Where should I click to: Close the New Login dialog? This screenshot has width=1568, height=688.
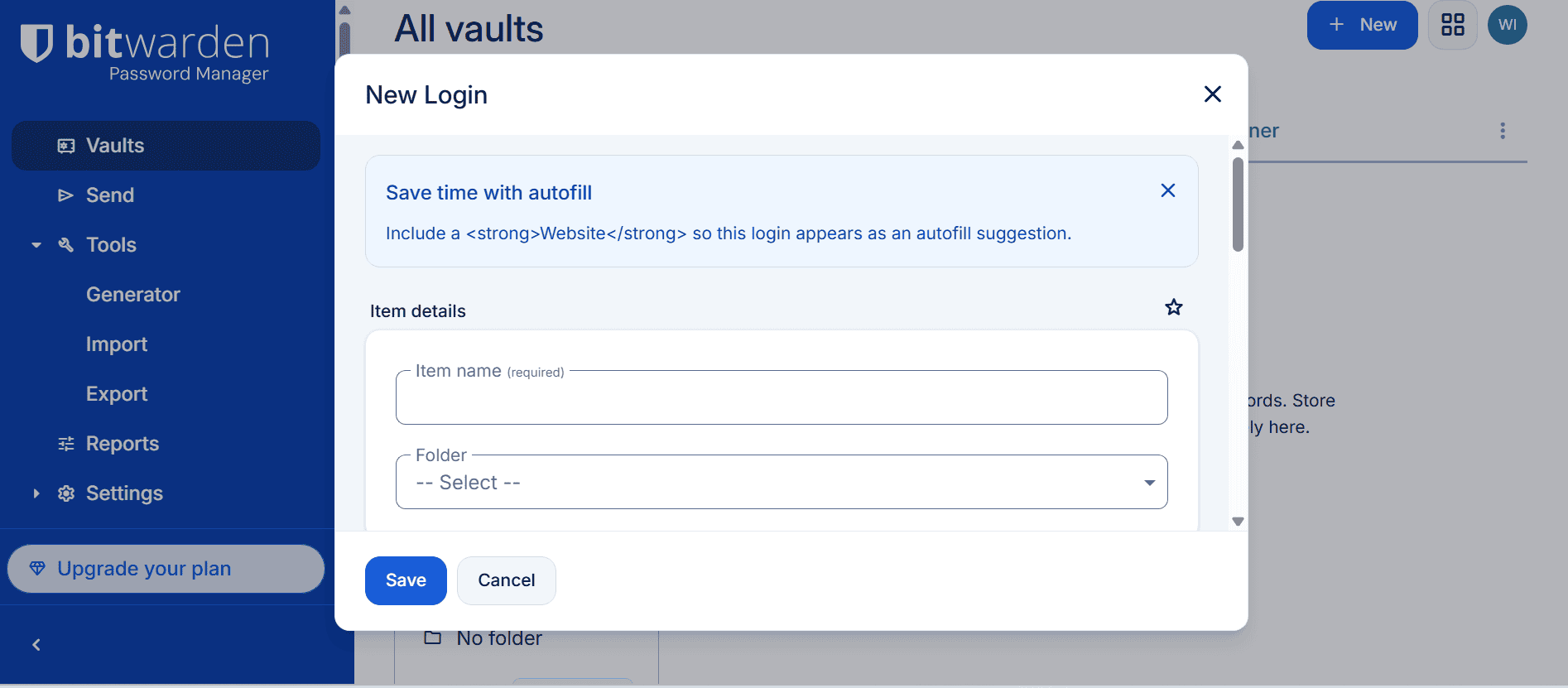coord(1213,94)
